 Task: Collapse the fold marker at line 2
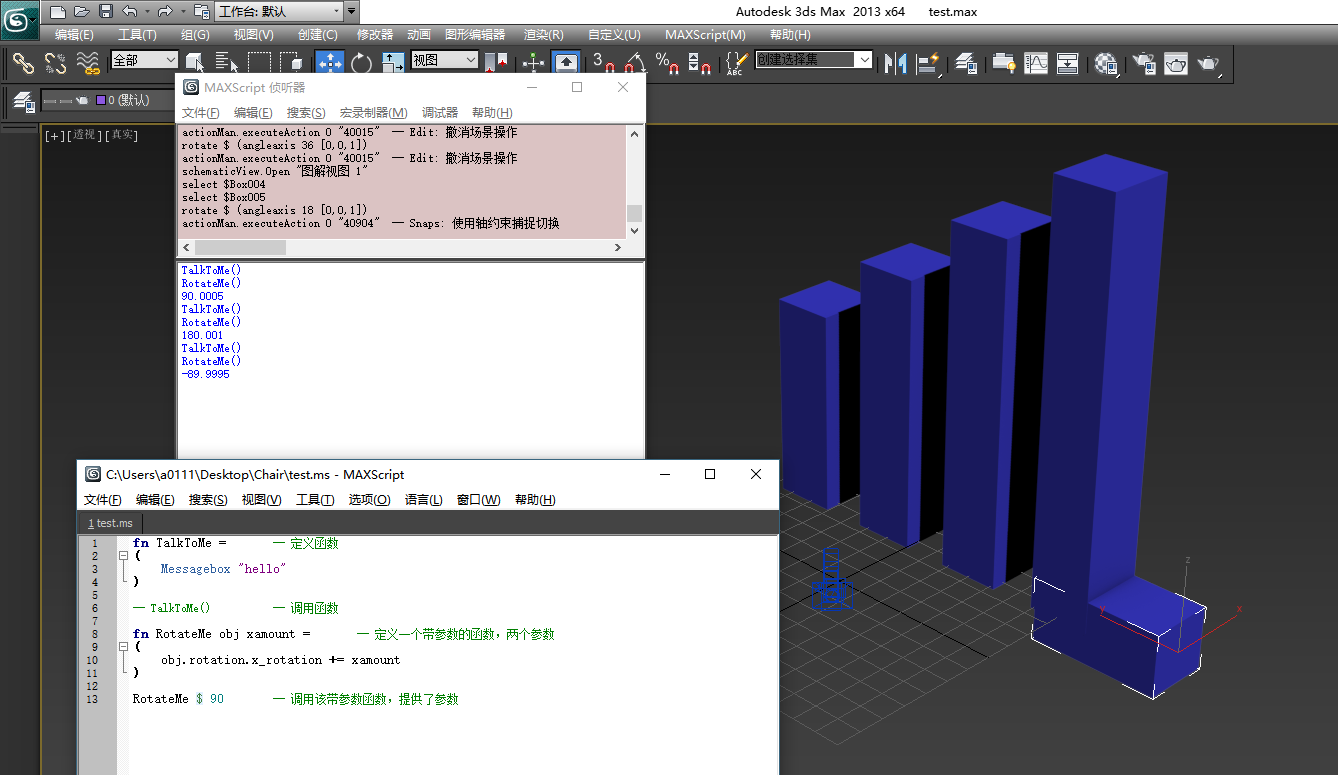click(x=122, y=556)
